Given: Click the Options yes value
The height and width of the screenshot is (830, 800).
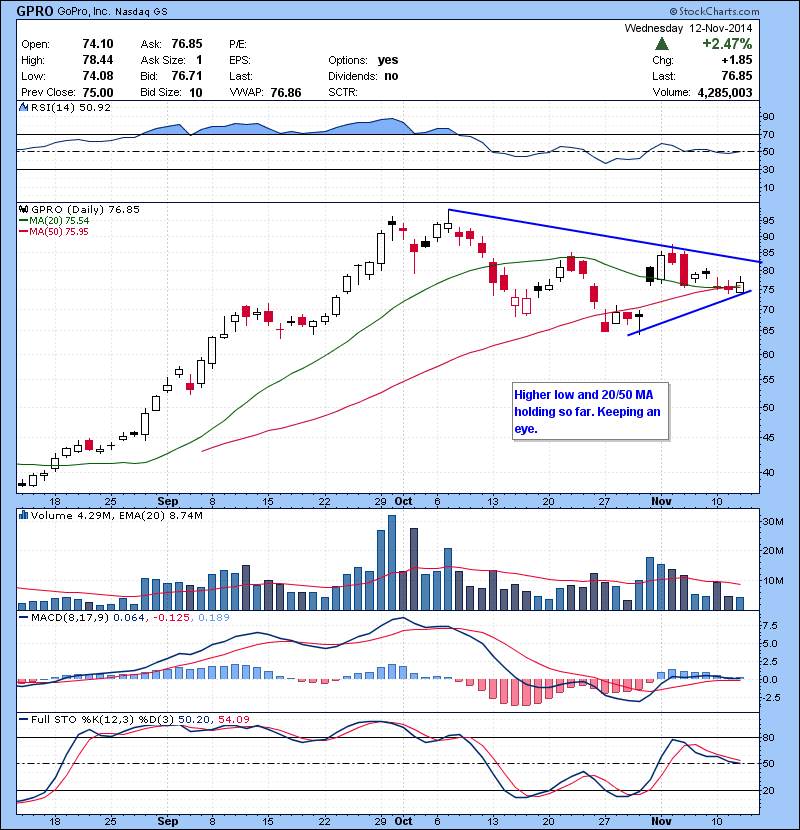Looking at the screenshot, I should 388,60.
